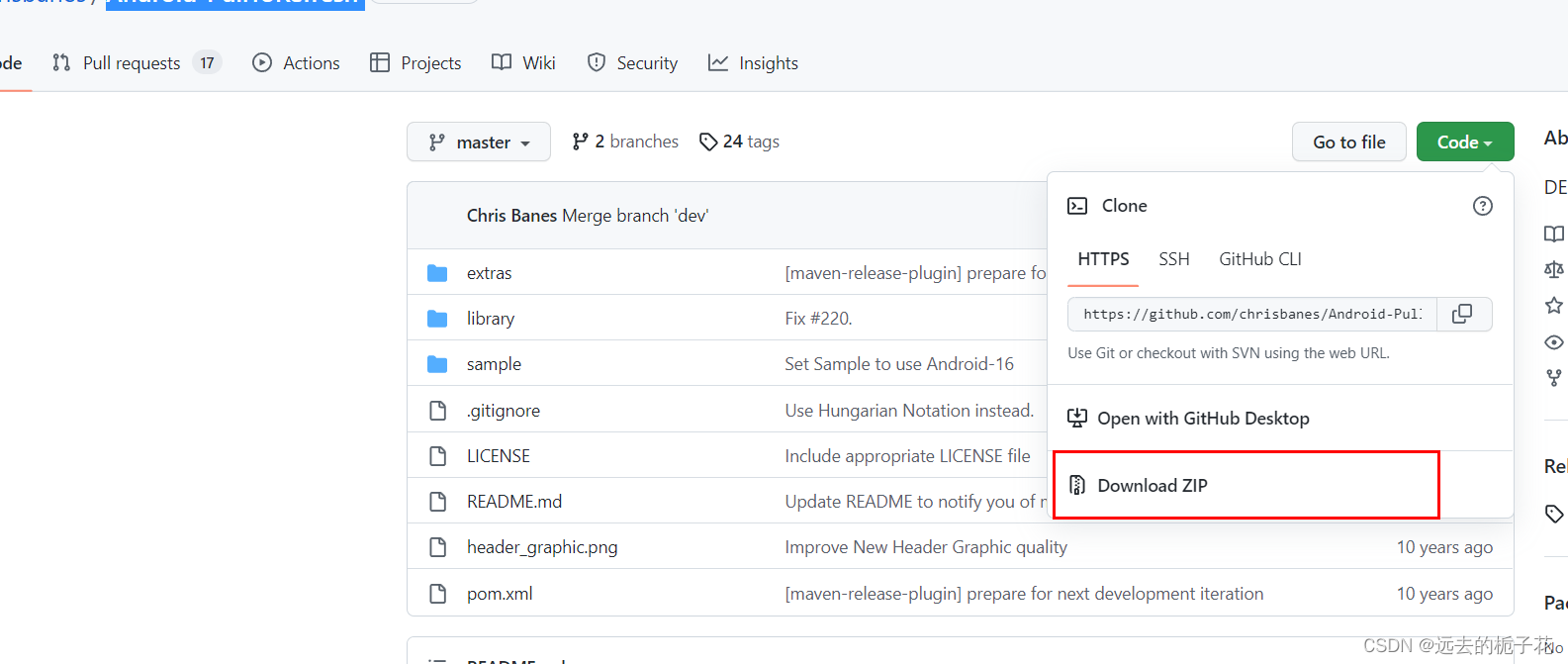Copy the HTTPS clone URL

pos(1461,314)
